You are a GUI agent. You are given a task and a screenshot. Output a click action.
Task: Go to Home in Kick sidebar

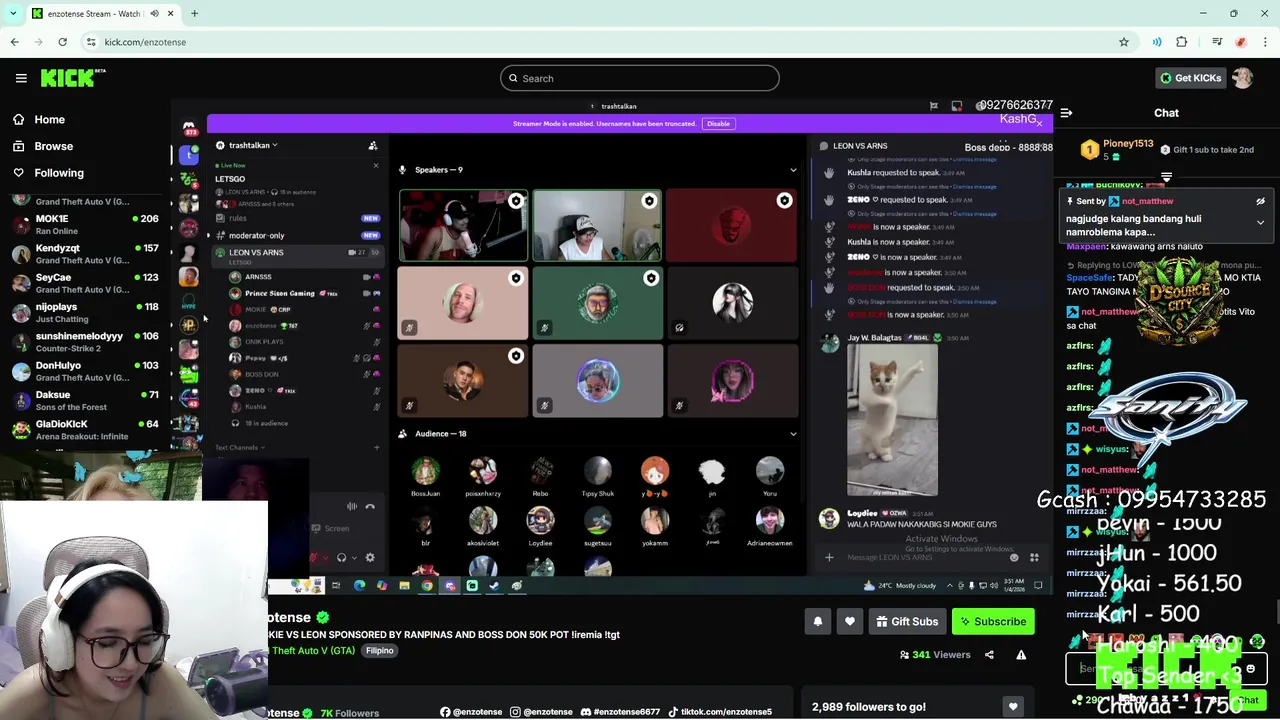pyautogui.click(x=49, y=119)
